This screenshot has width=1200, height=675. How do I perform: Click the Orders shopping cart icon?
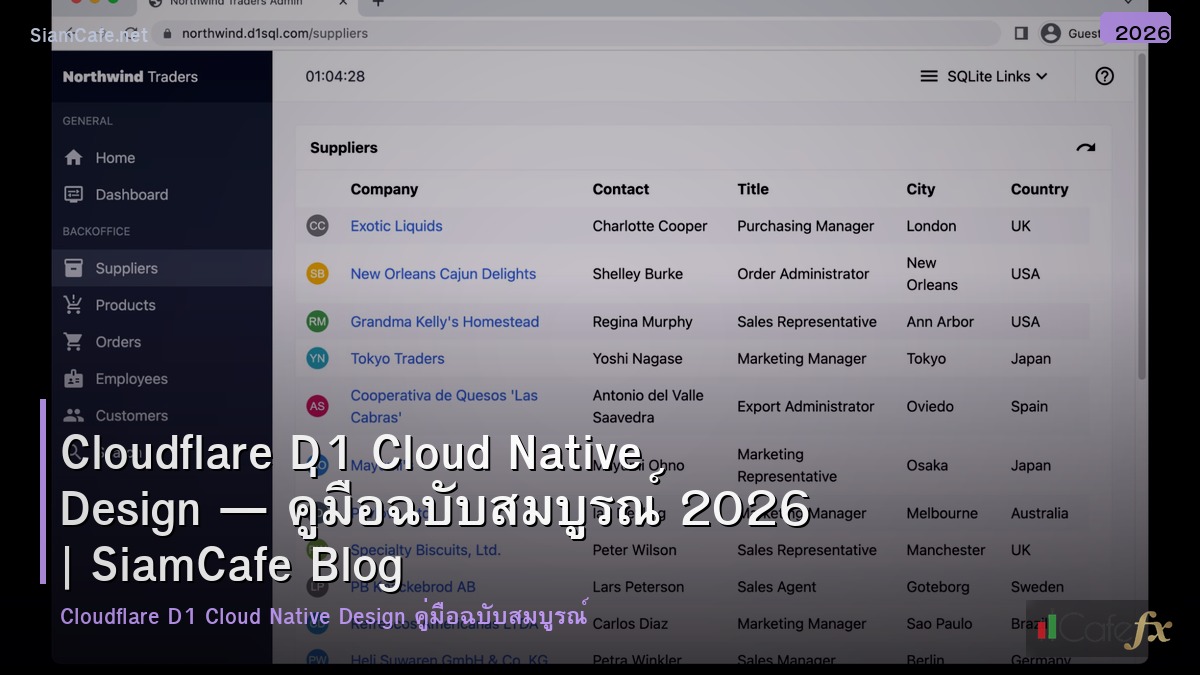click(75, 341)
